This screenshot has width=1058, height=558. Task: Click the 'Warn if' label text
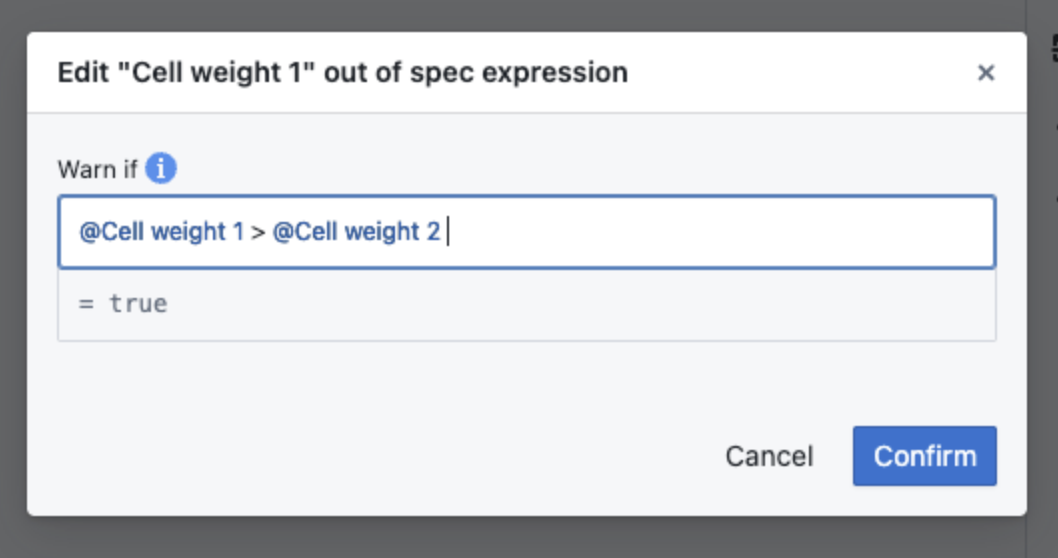(x=97, y=169)
